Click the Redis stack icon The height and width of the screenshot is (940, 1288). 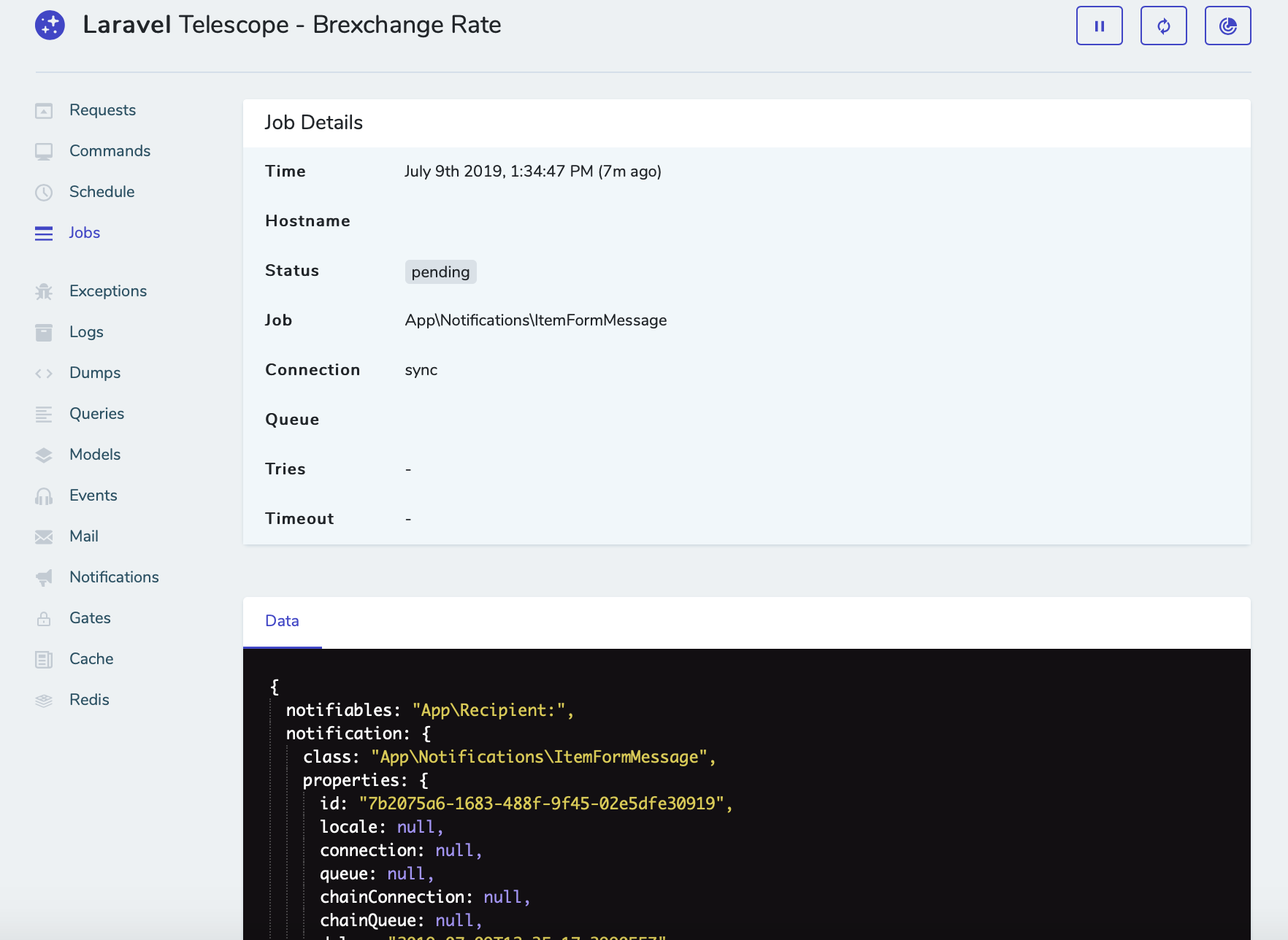tap(44, 701)
